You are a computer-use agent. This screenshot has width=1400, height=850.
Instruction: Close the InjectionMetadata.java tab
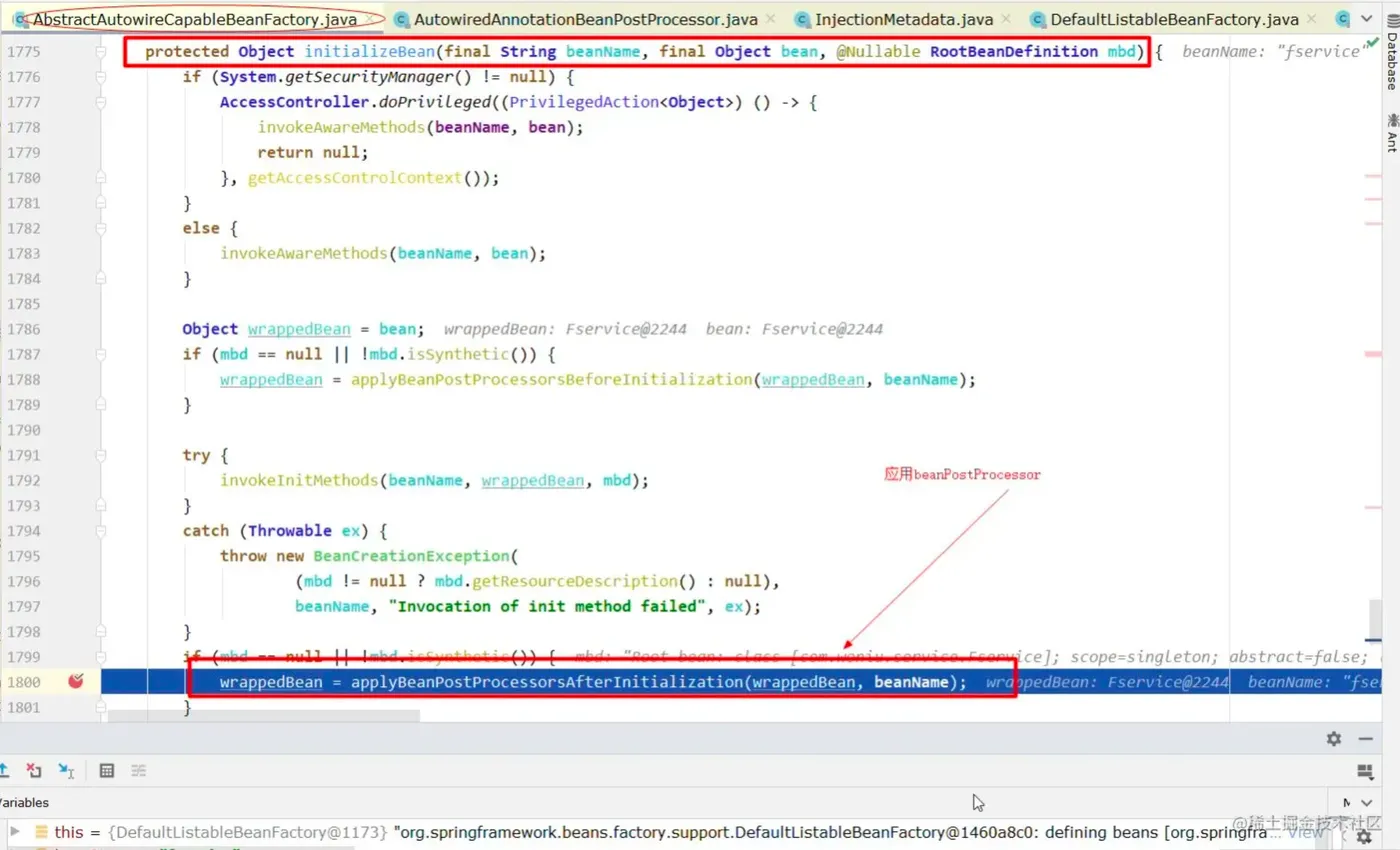point(1007,20)
